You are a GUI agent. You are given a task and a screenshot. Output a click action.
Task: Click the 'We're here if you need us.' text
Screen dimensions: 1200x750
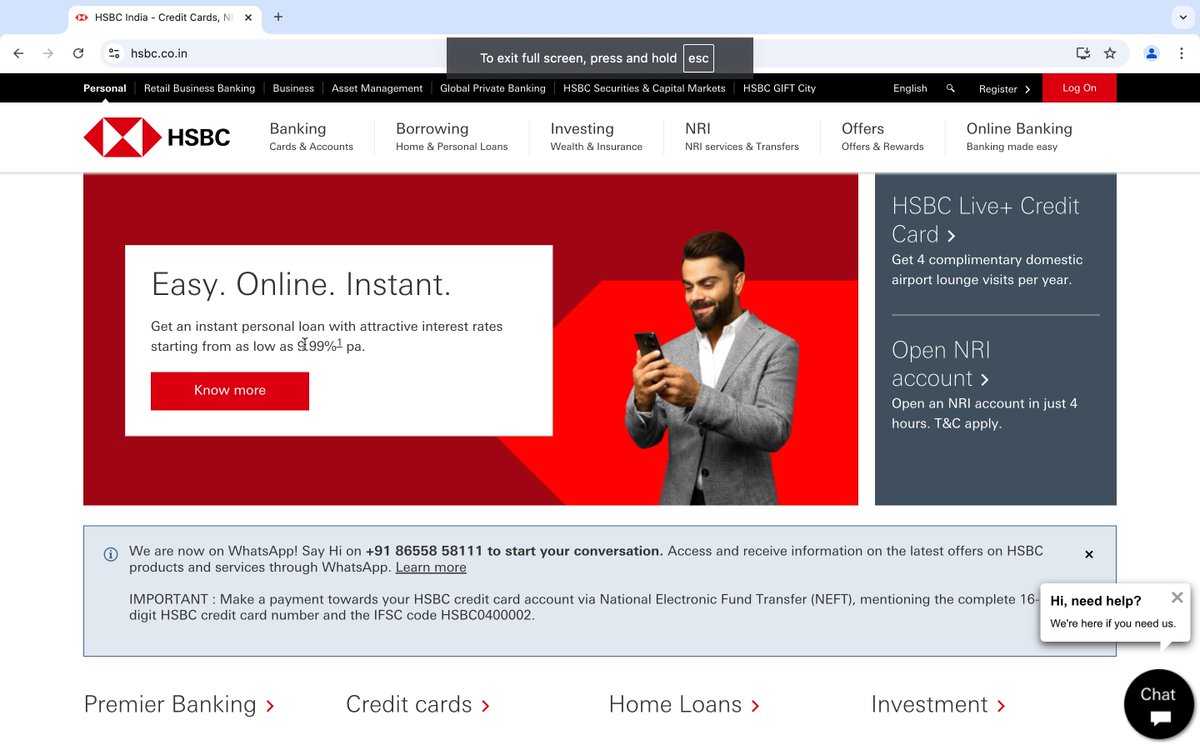pos(1113,623)
